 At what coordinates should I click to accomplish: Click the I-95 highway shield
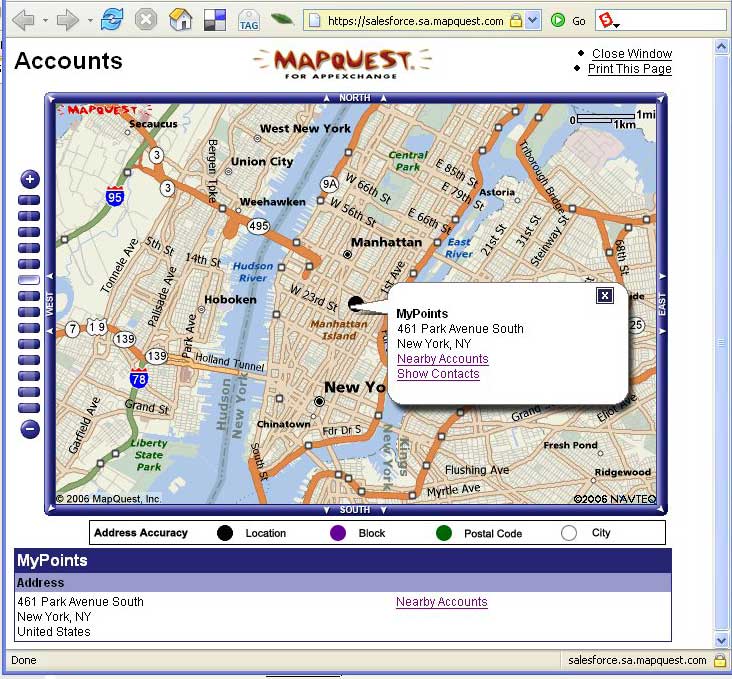click(114, 196)
